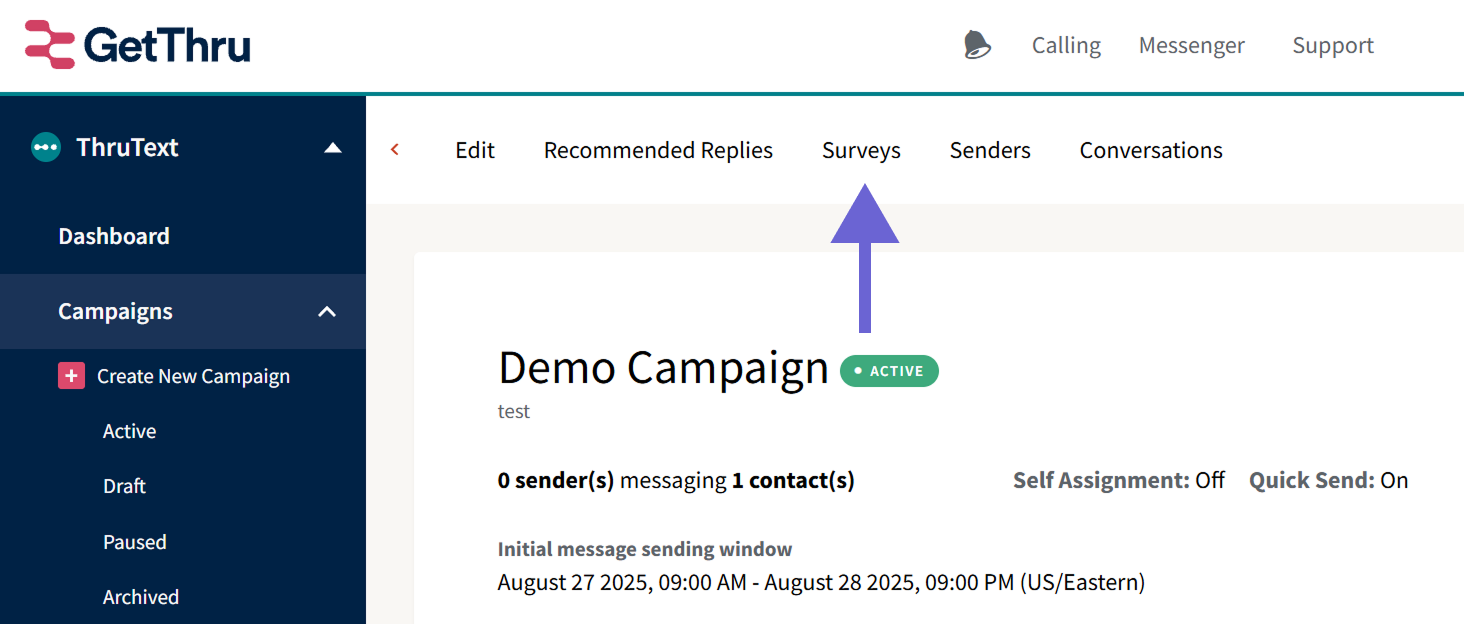This screenshot has width=1464, height=624.
Task: Open the Senders tab
Action: (x=990, y=150)
